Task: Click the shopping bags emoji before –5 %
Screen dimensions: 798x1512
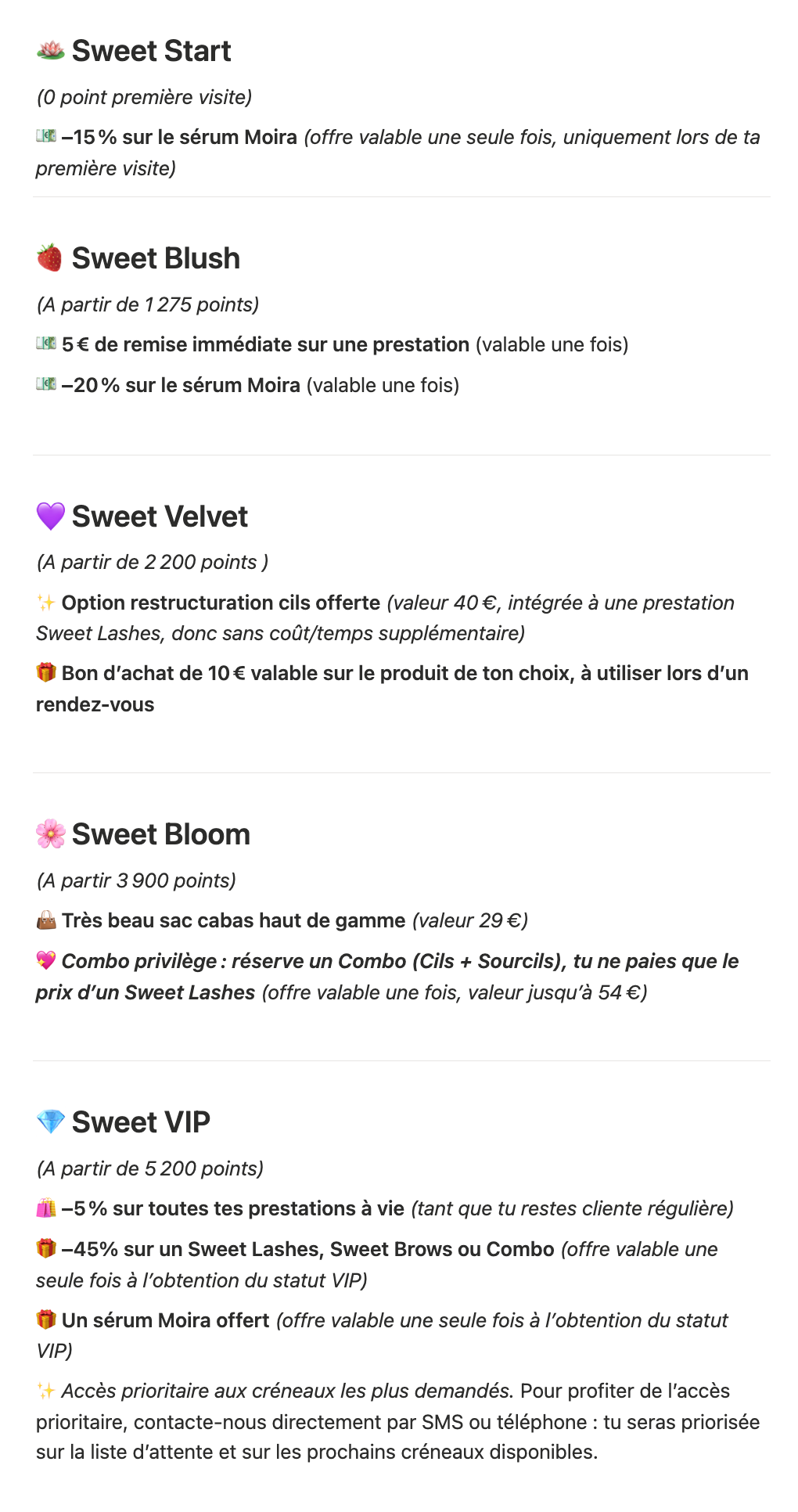Action: [46, 1209]
